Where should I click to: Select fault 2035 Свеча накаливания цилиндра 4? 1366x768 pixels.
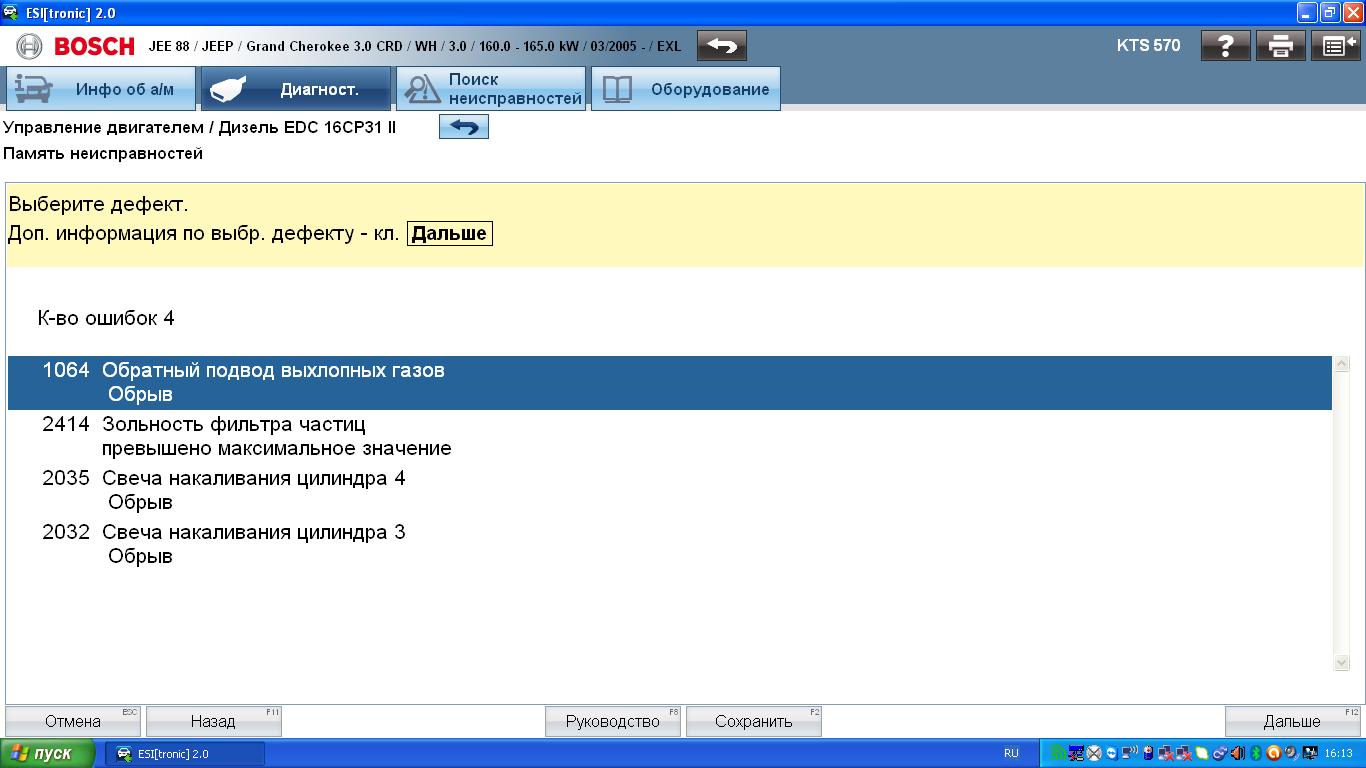pyautogui.click(x=670, y=490)
